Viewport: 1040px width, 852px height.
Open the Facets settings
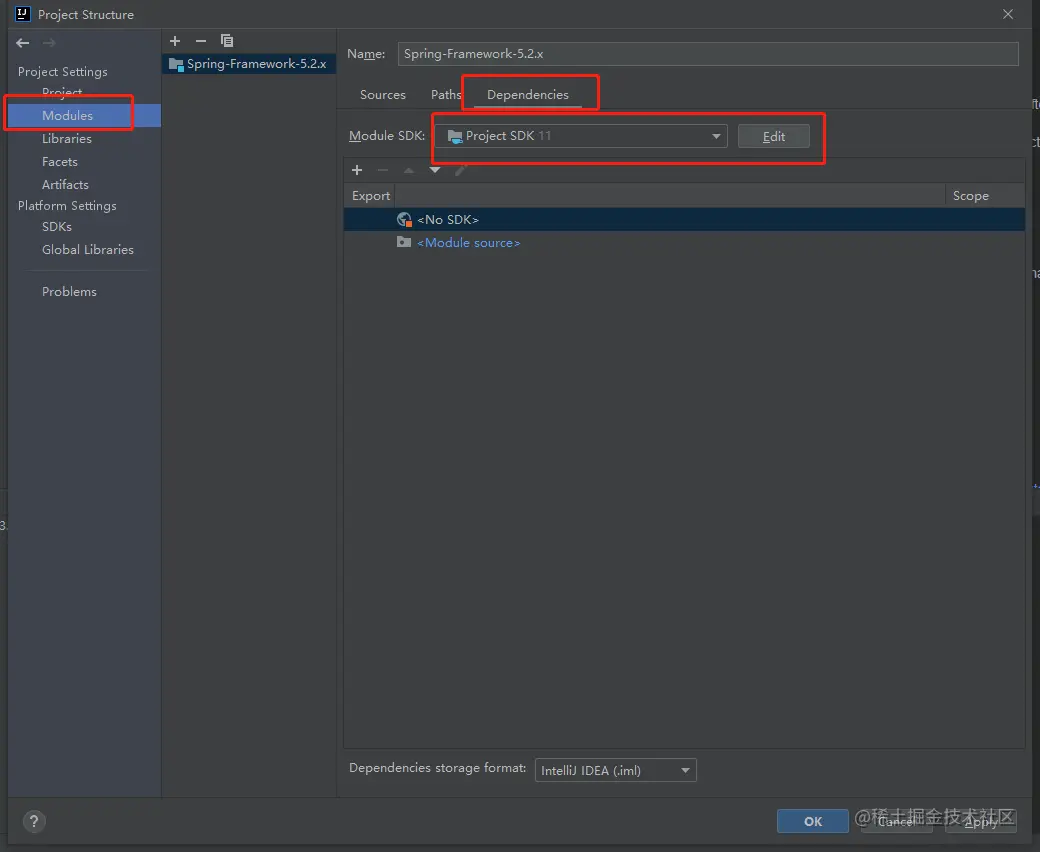[x=60, y=162]
